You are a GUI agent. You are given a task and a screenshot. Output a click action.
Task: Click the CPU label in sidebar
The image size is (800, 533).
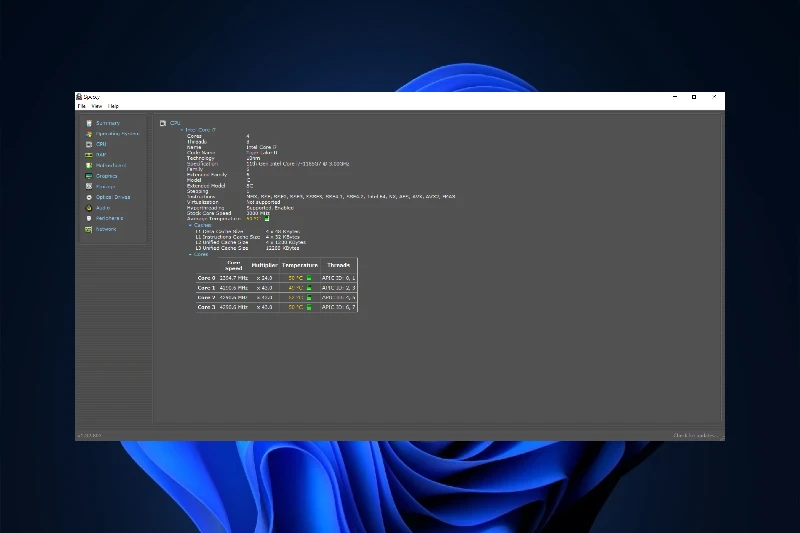tap(101, 144)
